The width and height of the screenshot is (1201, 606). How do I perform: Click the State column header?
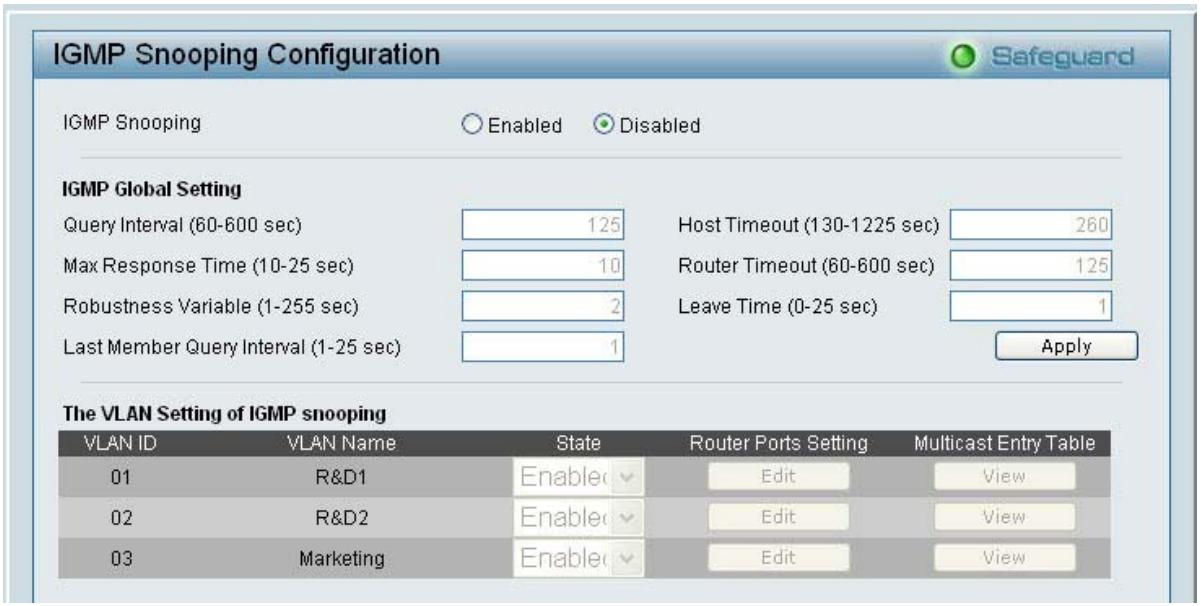578,443
